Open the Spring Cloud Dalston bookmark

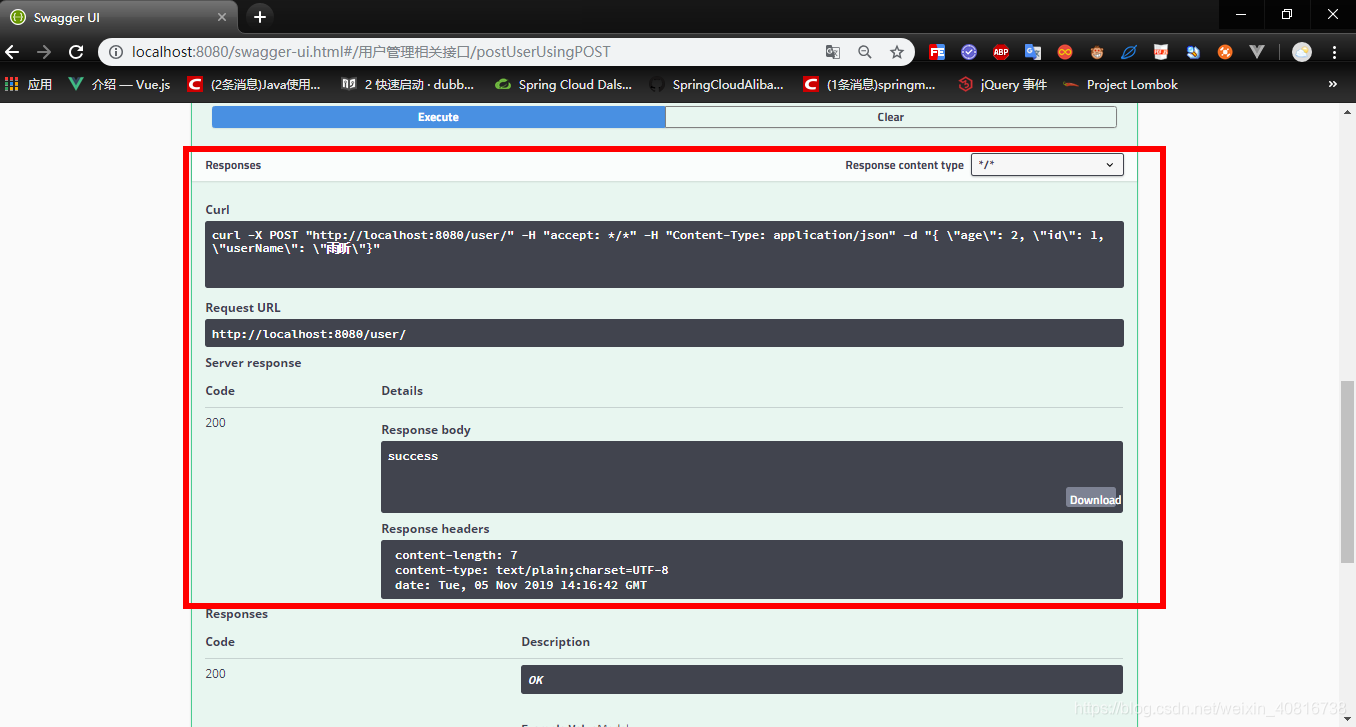564,85
